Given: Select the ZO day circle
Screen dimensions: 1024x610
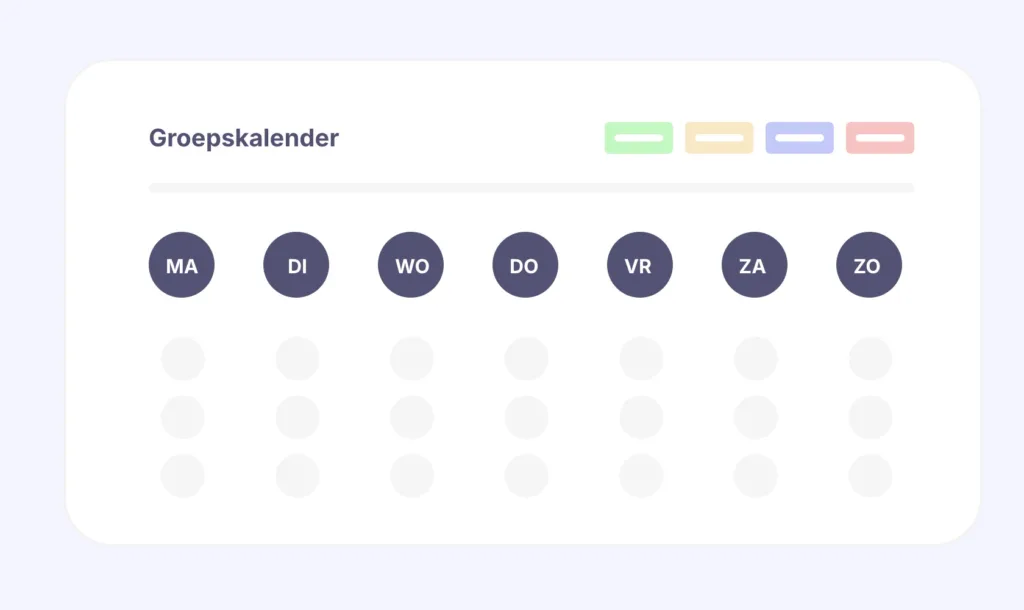Looking at the screenshot, I should point(869,265).
